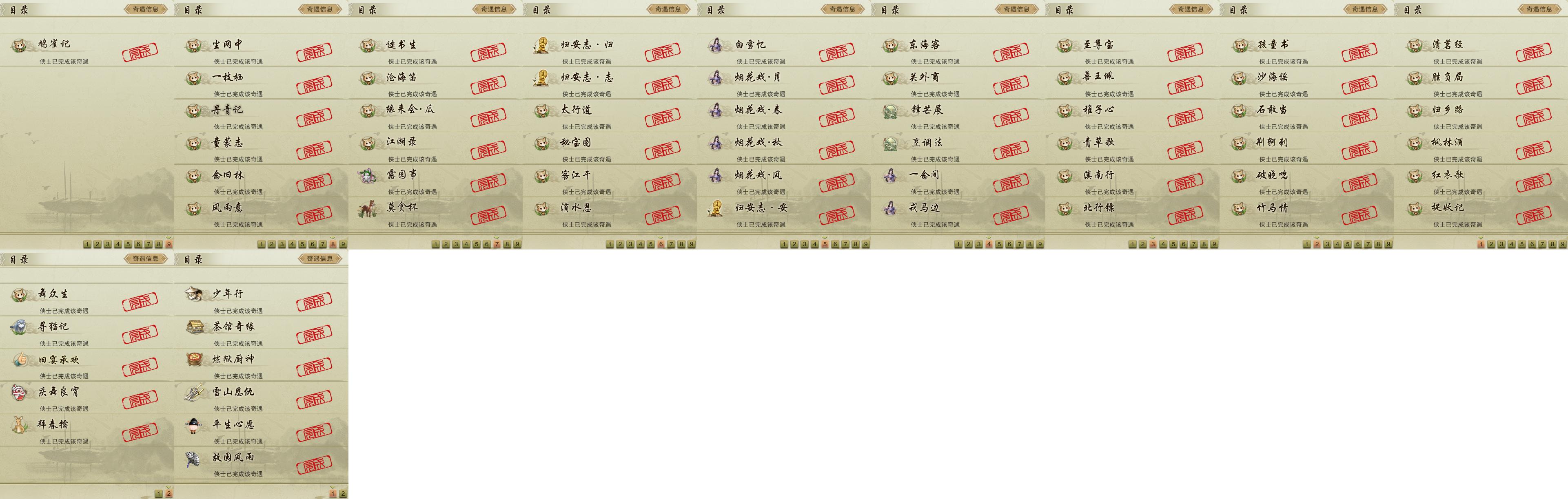Screen dimensions: 1568x499
Task: Click the doll icon beside 平生心愿
Action: tap(193, 425)
